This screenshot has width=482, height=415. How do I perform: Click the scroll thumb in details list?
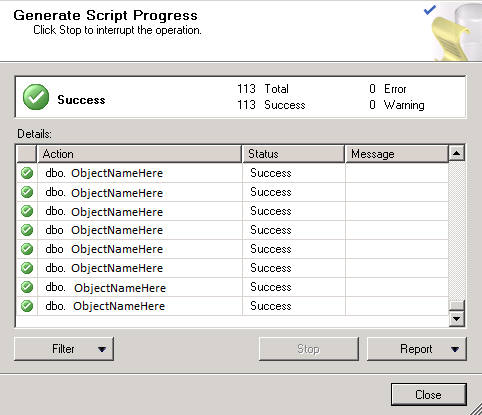click(457, 305)
